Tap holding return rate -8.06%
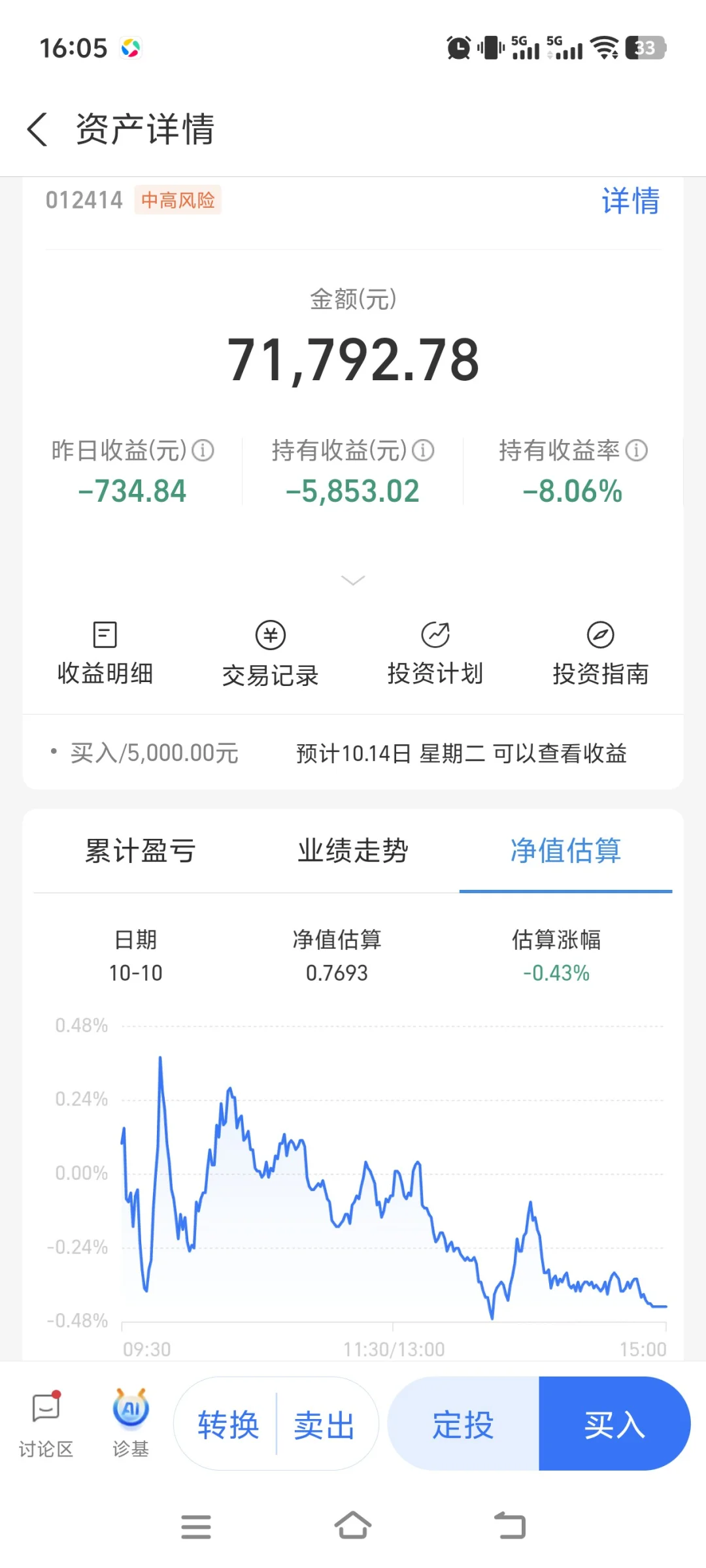Viewport: 706px width, 1568px height. (x=573, y=491)
